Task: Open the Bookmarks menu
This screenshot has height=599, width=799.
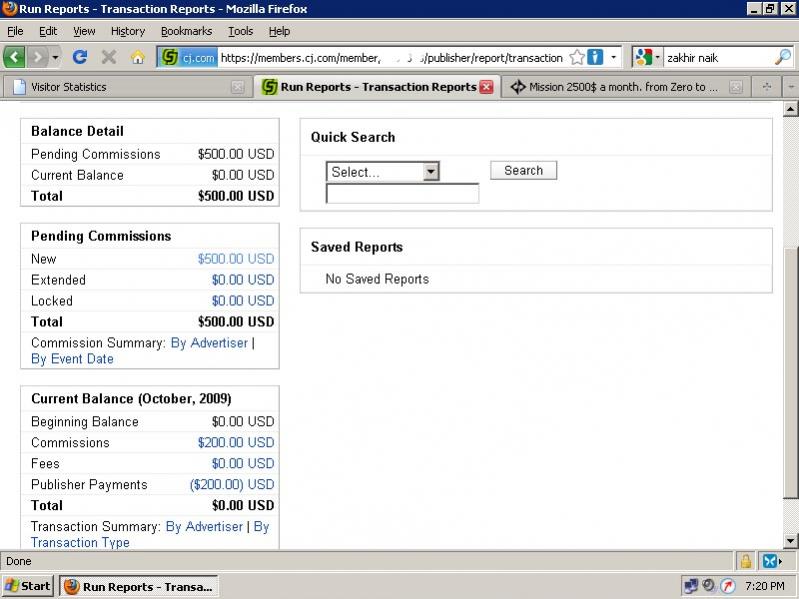Action: [x=187, y=32]
